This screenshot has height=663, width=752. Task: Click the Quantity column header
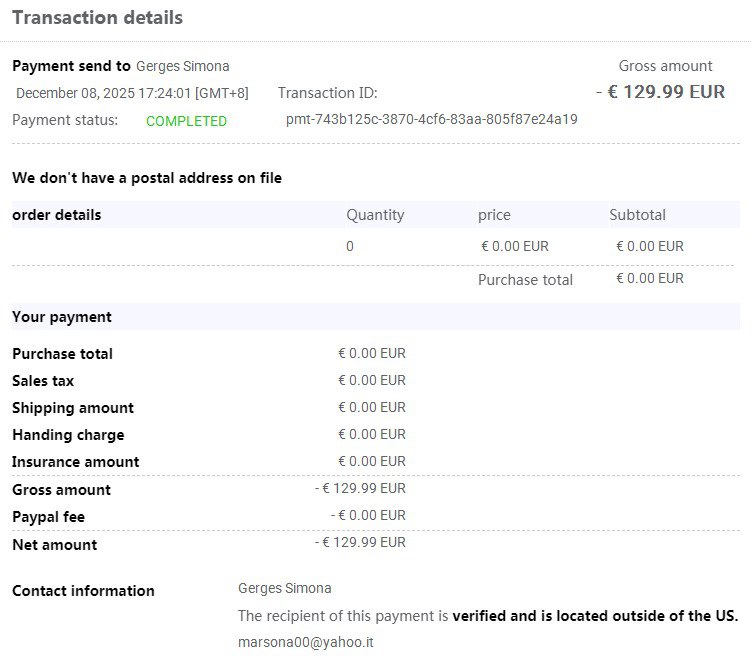375,215
